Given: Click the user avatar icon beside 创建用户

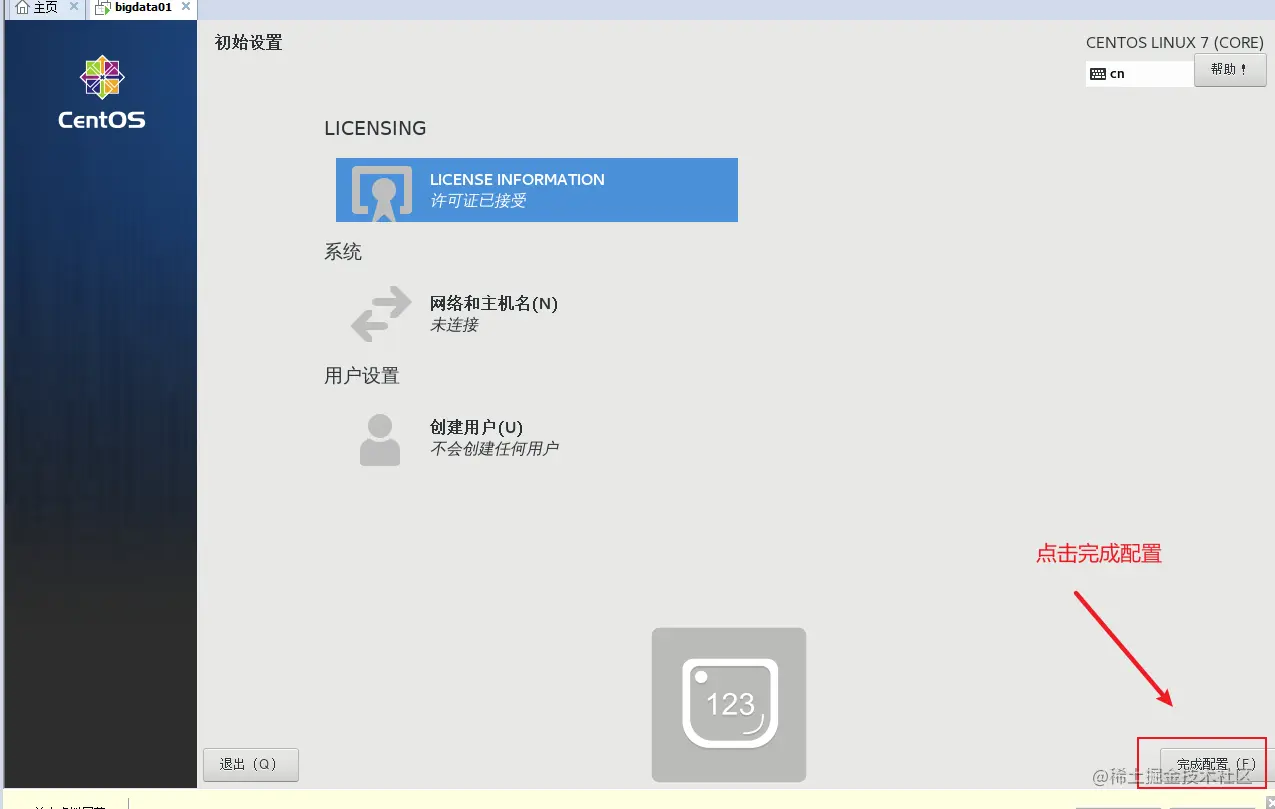Looking at the screenshot, I should (x=379, y=437).
